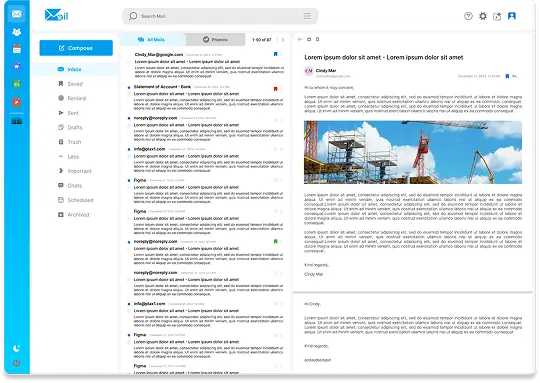
Task: Select checkbox for first Figma email
Action: click(x=129, y=187)
